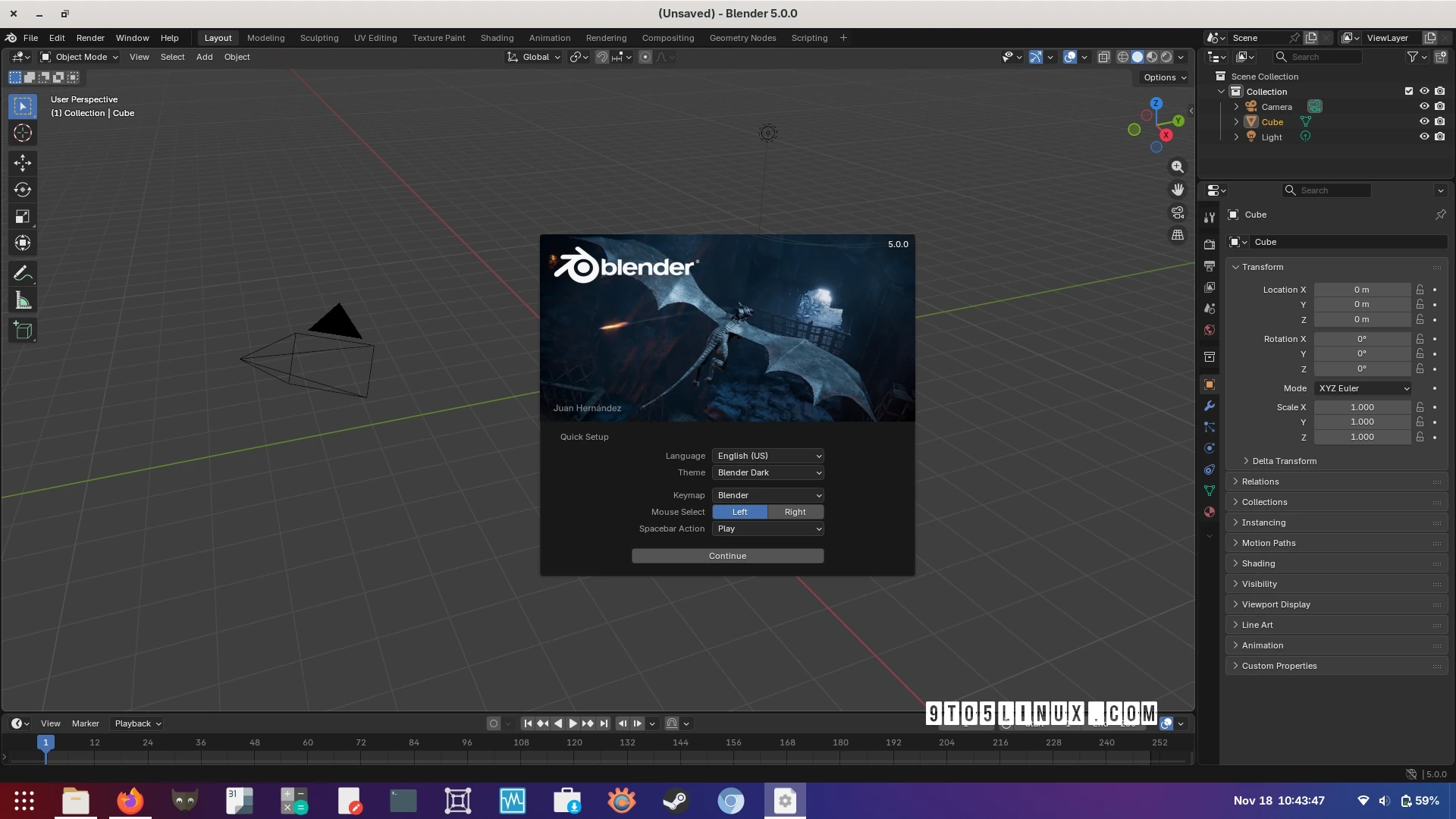Open the Theme dropdown in Quick Setup

click(767, 472)
